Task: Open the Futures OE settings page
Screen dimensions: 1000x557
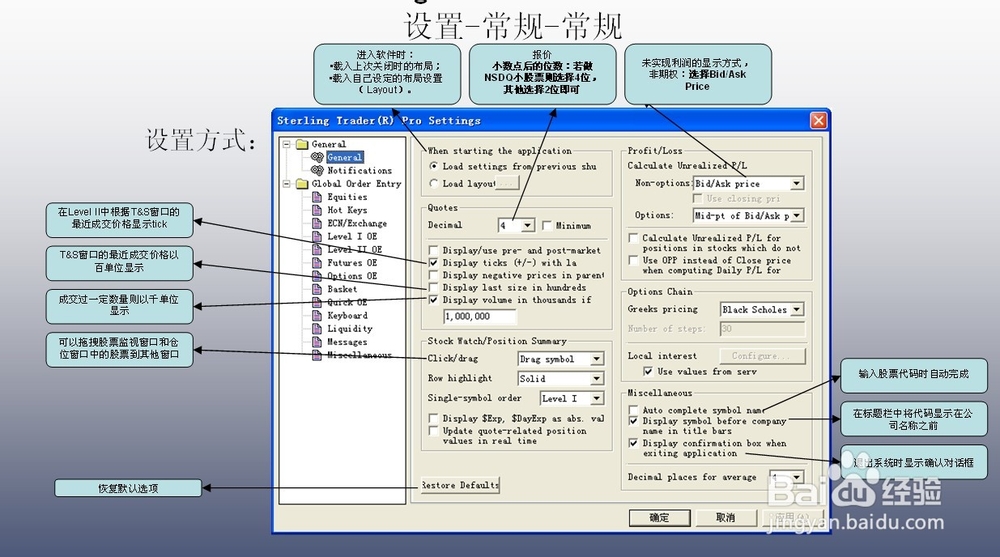Action: coord(352,263)
